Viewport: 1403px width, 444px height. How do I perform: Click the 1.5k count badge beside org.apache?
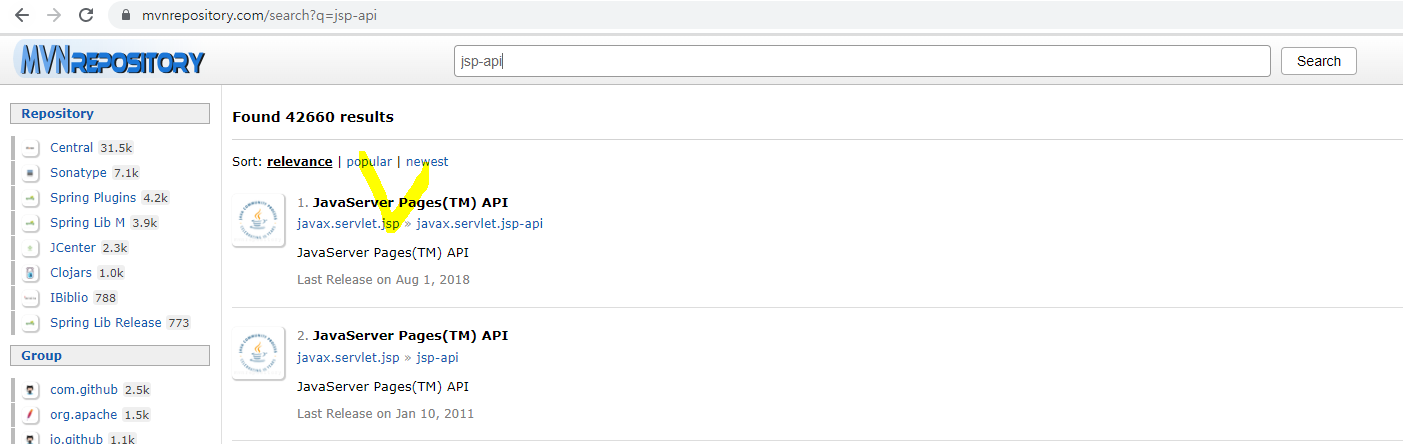point(137,415)
